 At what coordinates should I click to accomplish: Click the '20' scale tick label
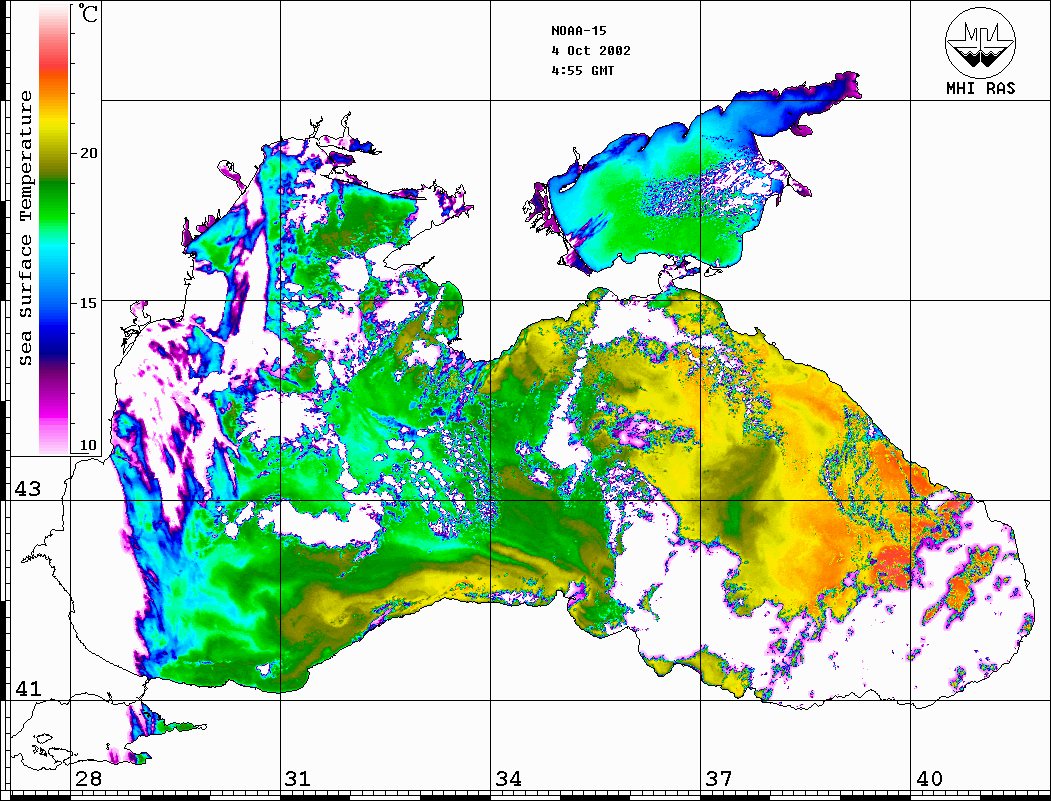pos(88,153)
